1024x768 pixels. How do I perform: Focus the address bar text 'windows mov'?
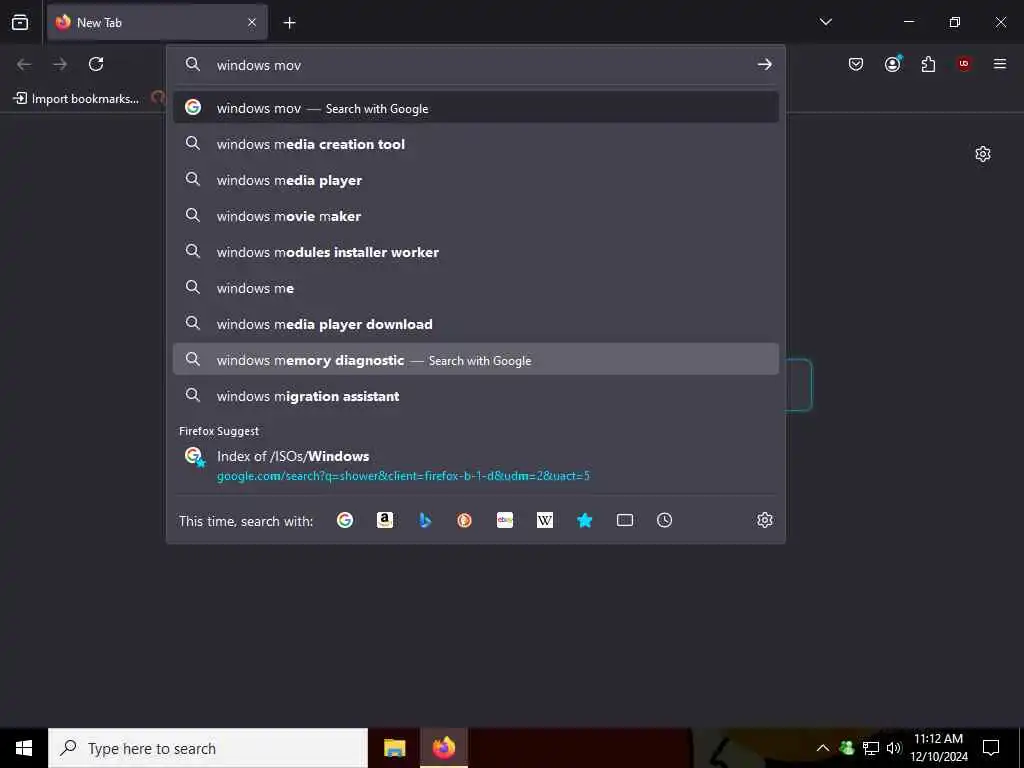tap(259, 65)
